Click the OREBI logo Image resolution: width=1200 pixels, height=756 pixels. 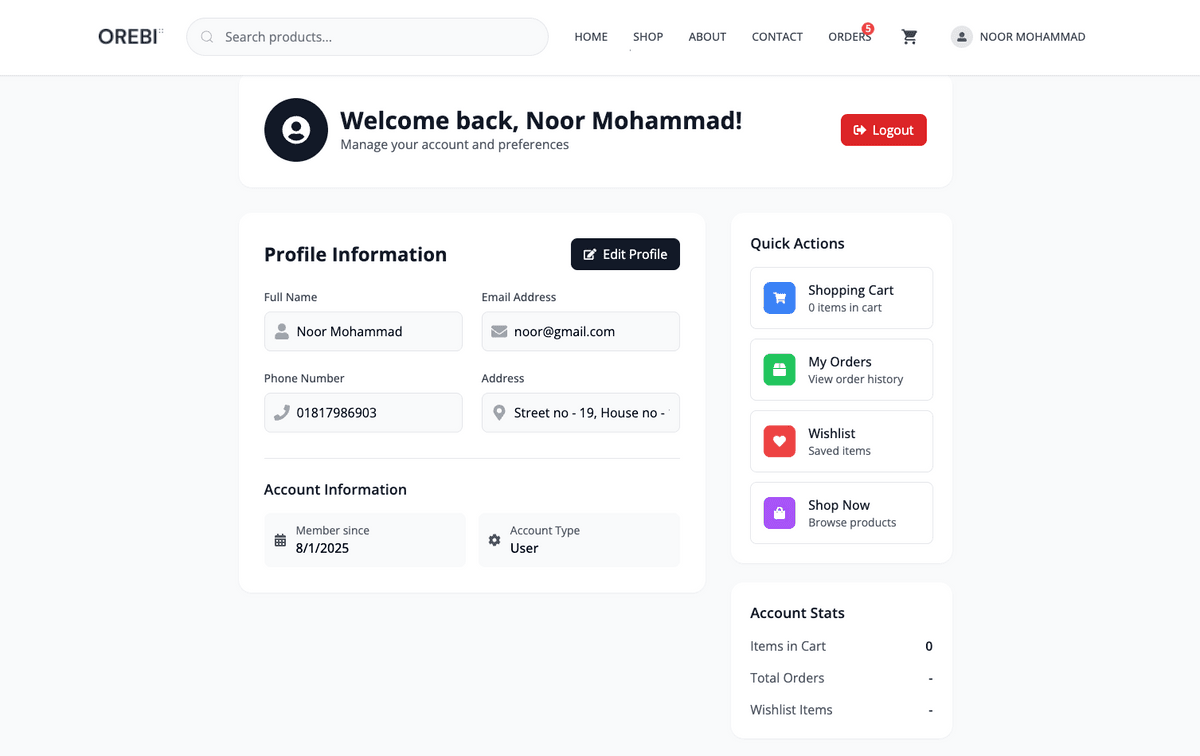click(130, 37)
